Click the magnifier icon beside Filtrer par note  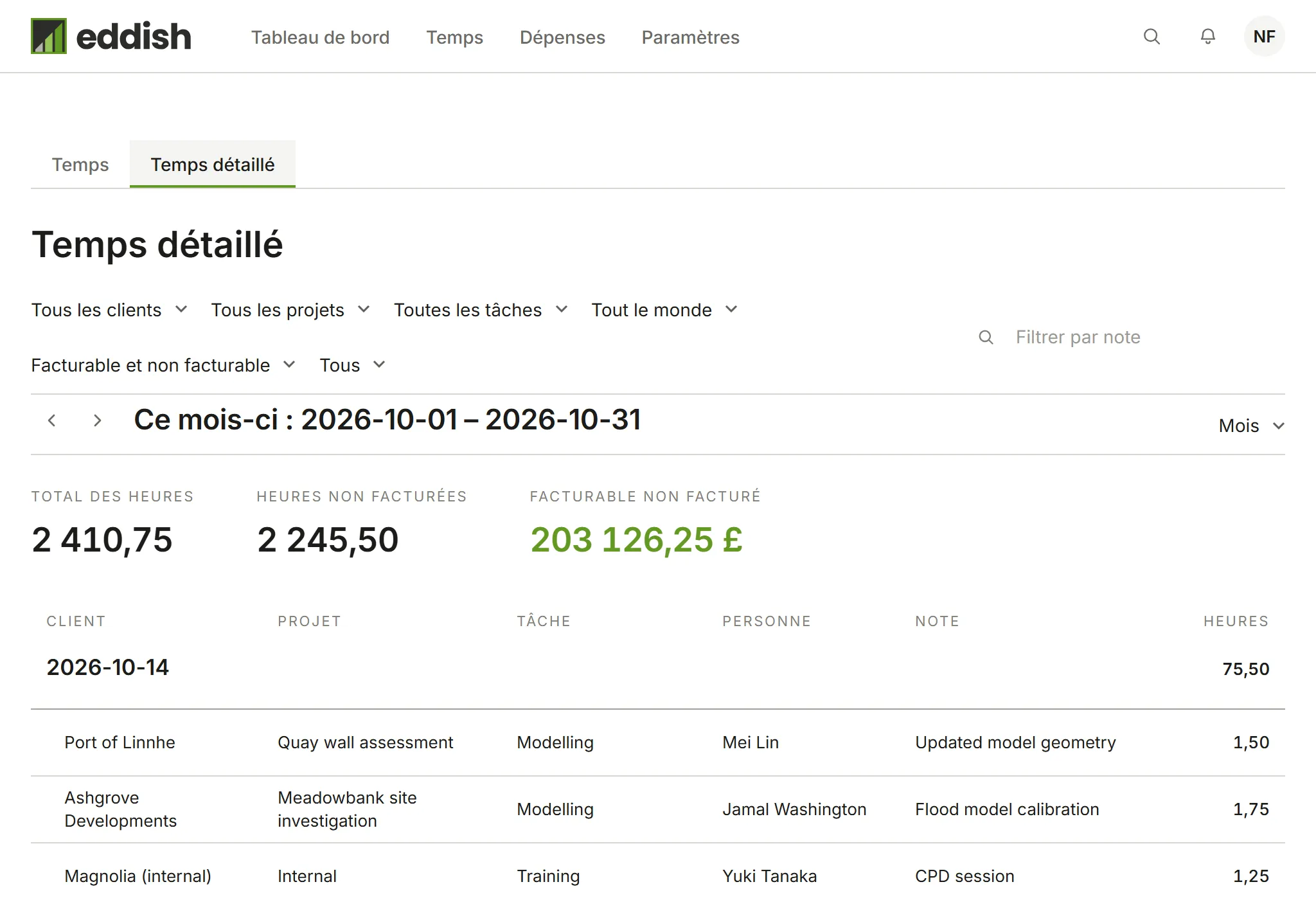pyautogui.click(x=986, y=337)
